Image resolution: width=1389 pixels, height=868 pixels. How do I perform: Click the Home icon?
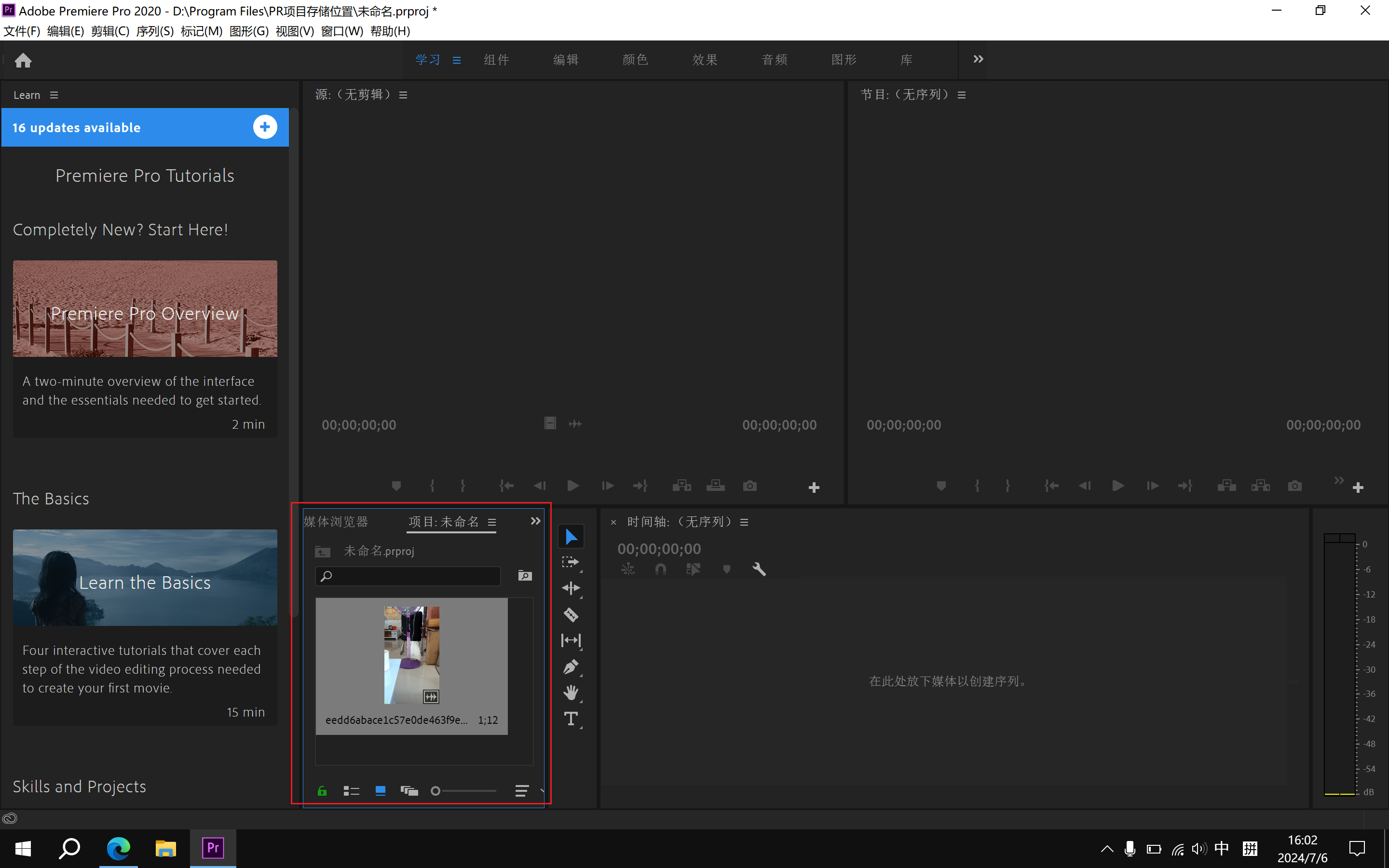(x=23, y=60)
